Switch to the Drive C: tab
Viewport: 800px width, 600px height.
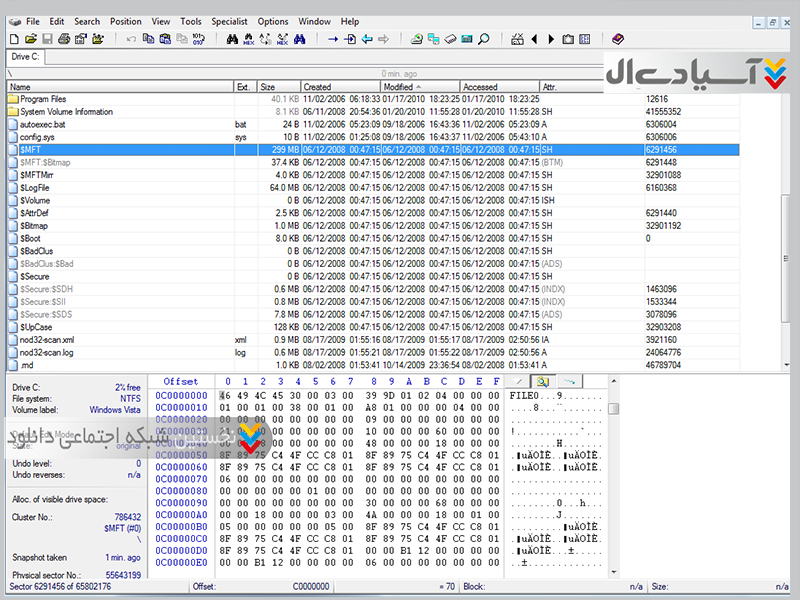click(x=26, y=57)
